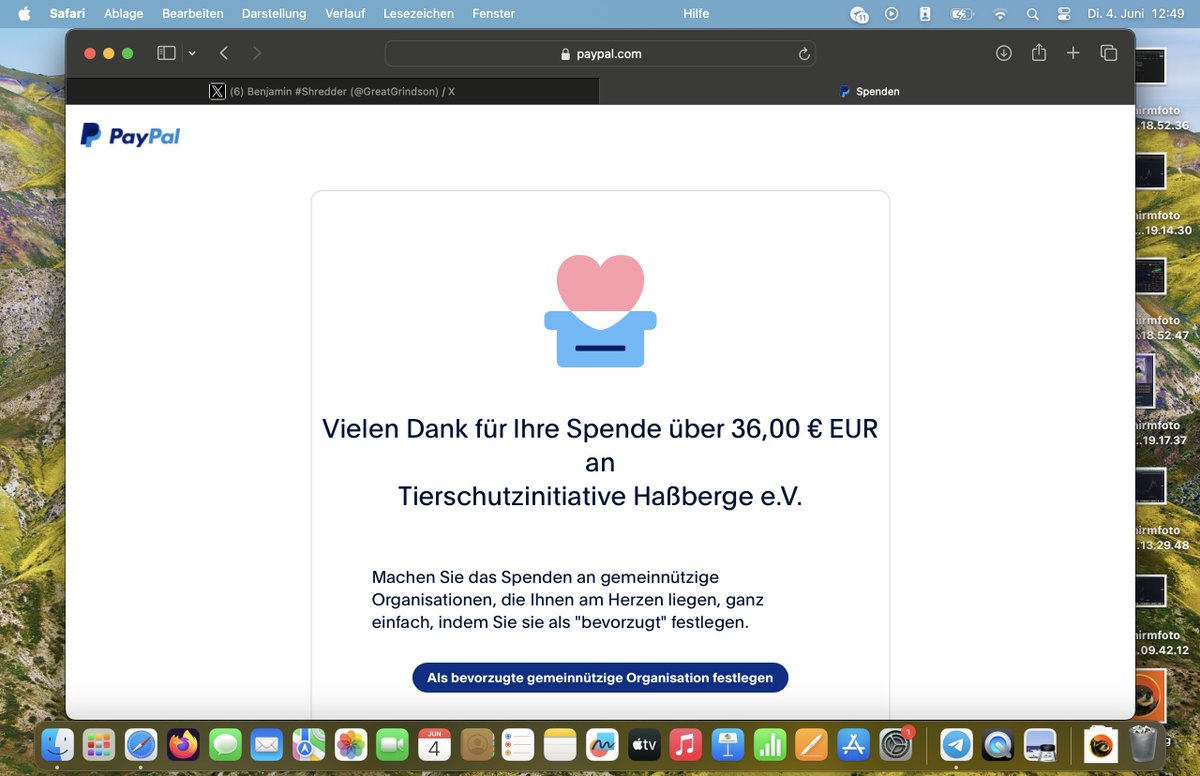Image resolution: width=1200 pixels, height=776 pixels.
Task: Open Contacts from the Dock
Action: coord(477,744)
